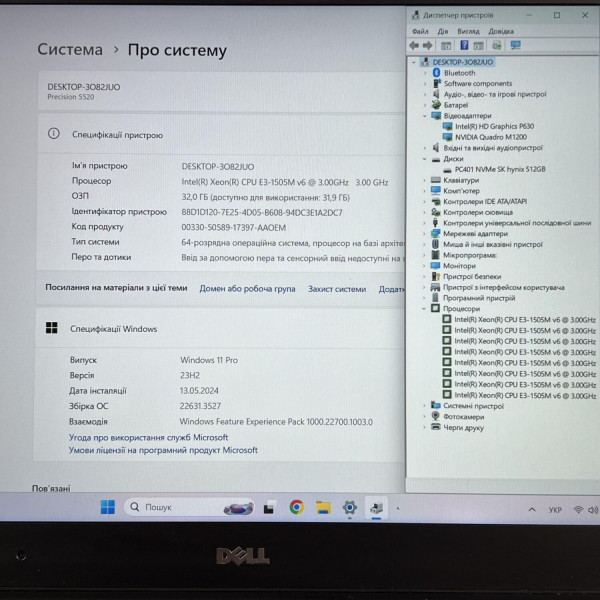600x600 pixels.
Task: Click the УКР language indicator
Action: pyautogui.click(x=555, y=510)
